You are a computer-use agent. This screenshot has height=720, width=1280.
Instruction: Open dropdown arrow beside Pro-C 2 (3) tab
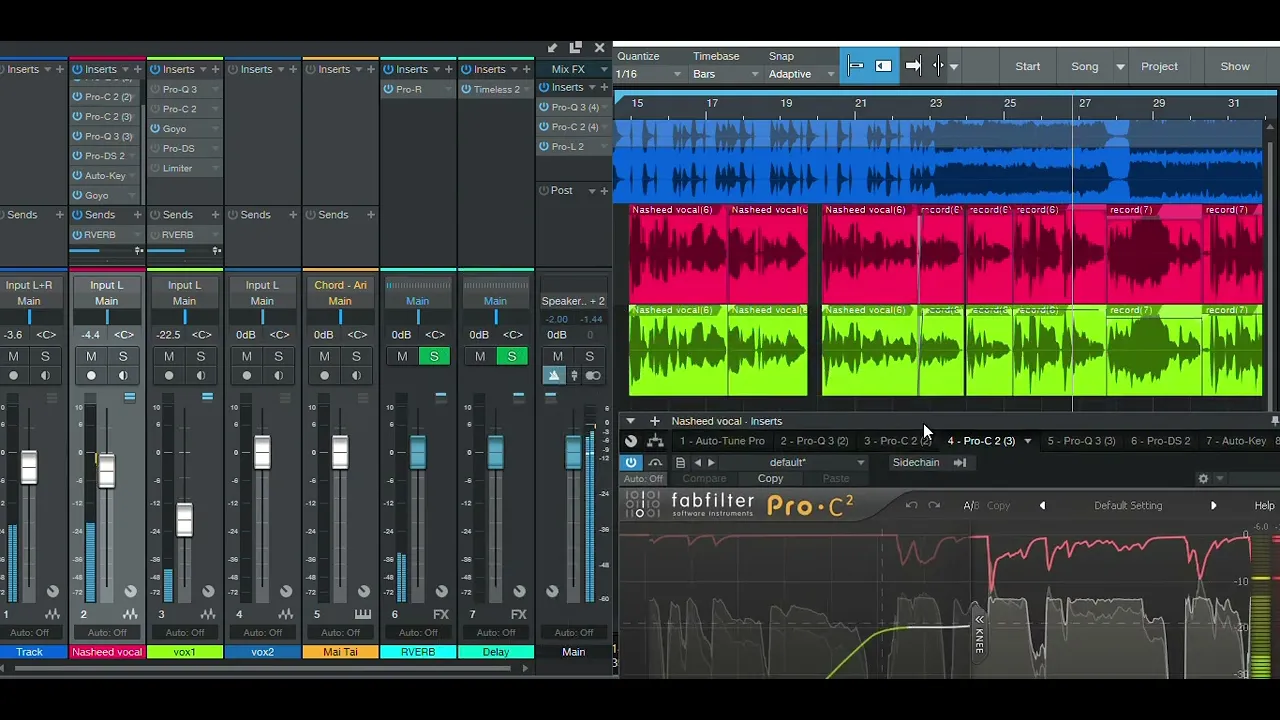(x=1027, y=441)
